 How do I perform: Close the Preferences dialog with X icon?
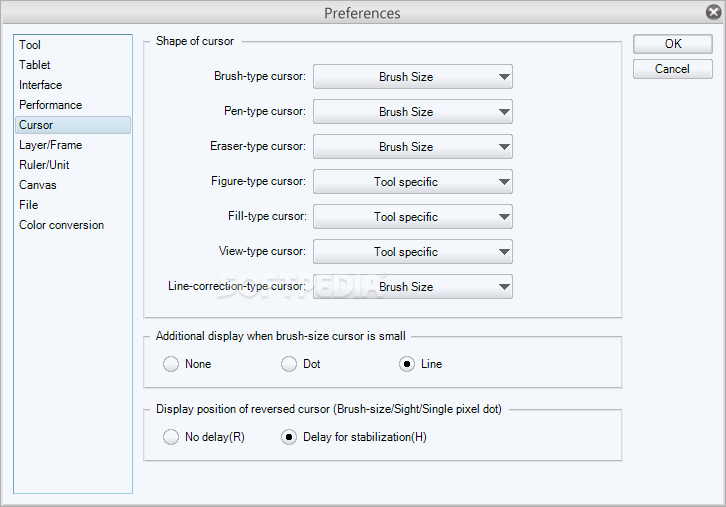point(713,12)
